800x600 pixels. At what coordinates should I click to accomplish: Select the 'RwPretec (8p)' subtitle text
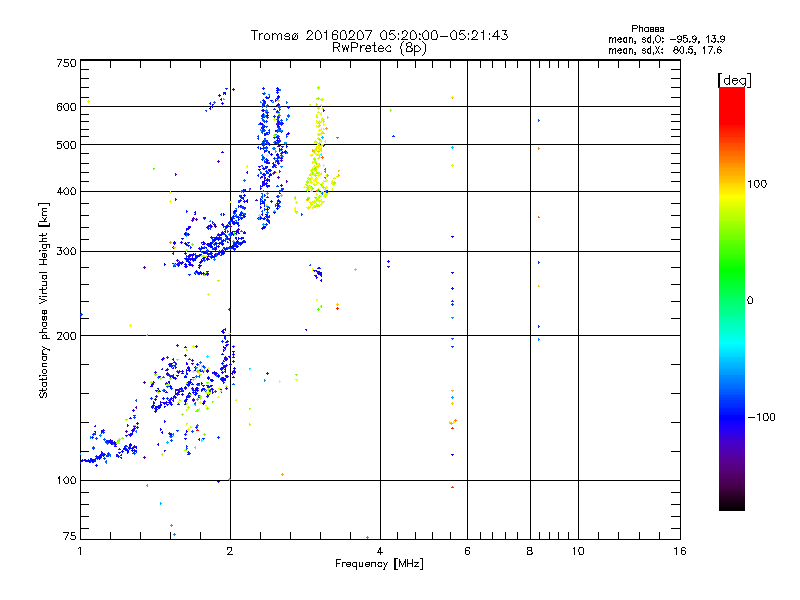coord(379,48)
